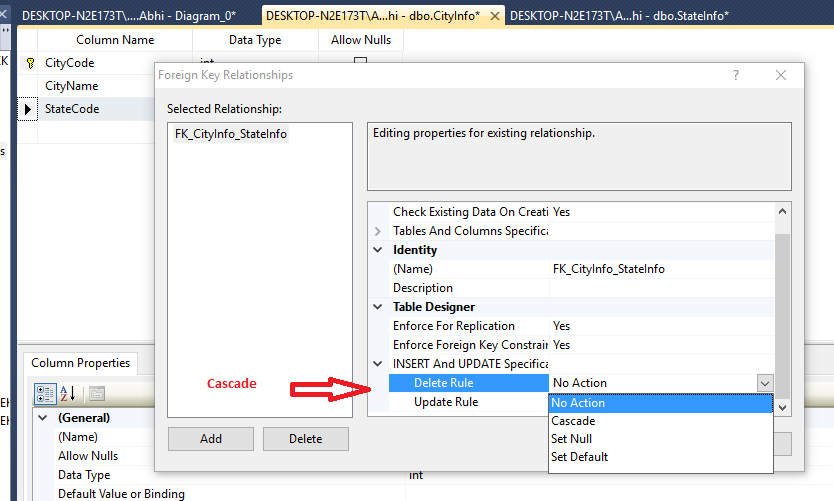Select FK_CityInfo_StateInfo in the relationship list
The width and height of the screenshot is (834, 501).
(x=230, y=135)
